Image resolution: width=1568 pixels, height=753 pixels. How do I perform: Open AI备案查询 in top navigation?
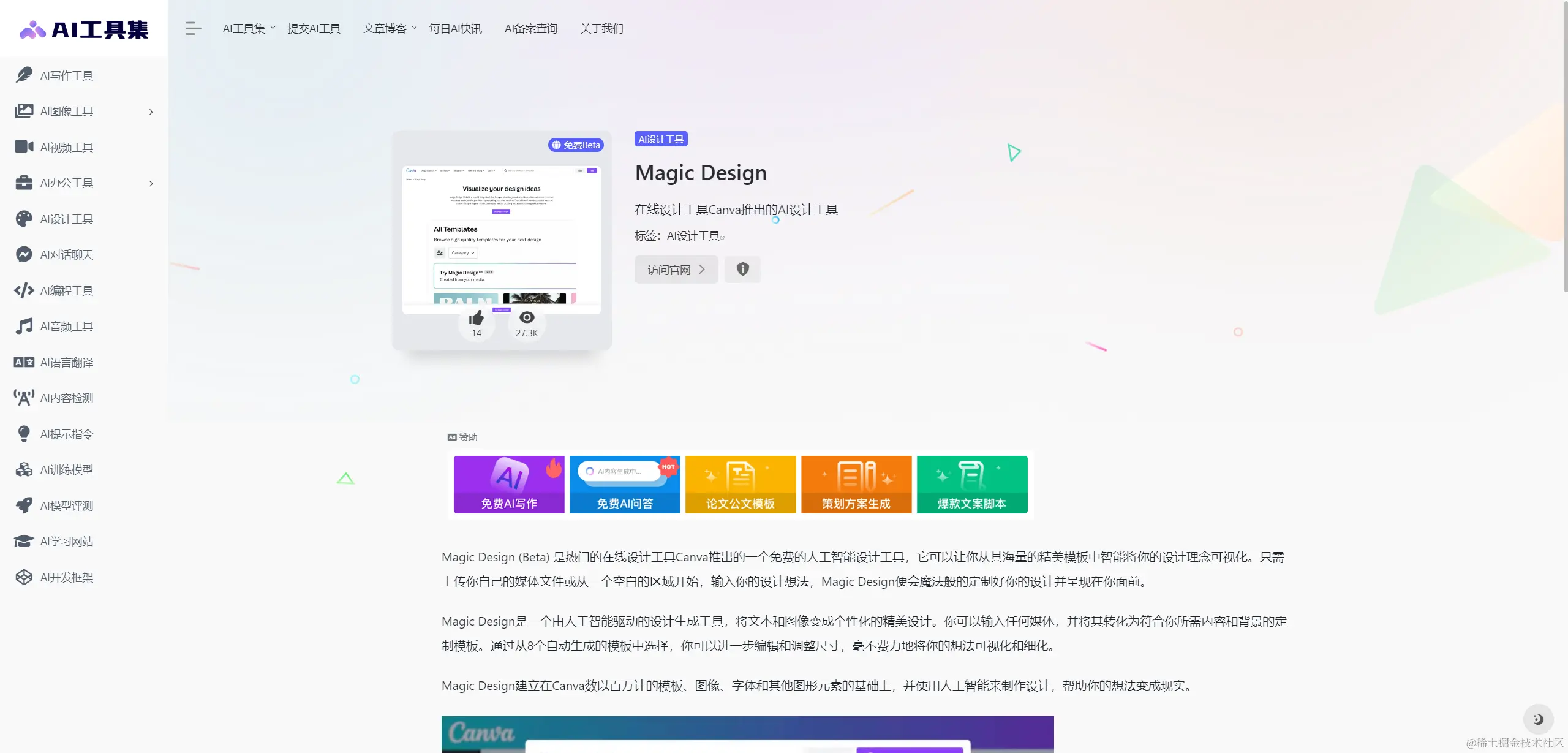pos(531,28)
